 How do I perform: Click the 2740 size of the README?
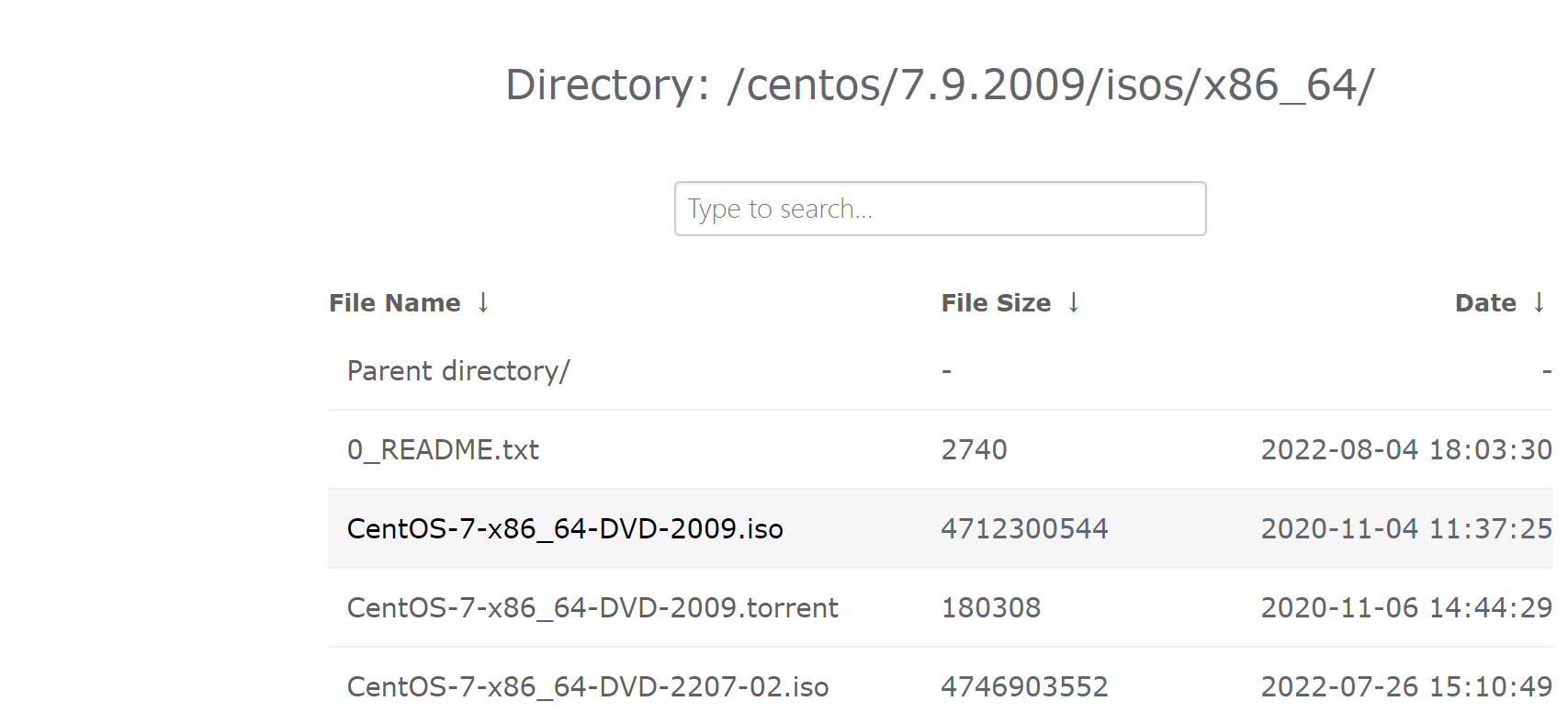tap(974, 450)
